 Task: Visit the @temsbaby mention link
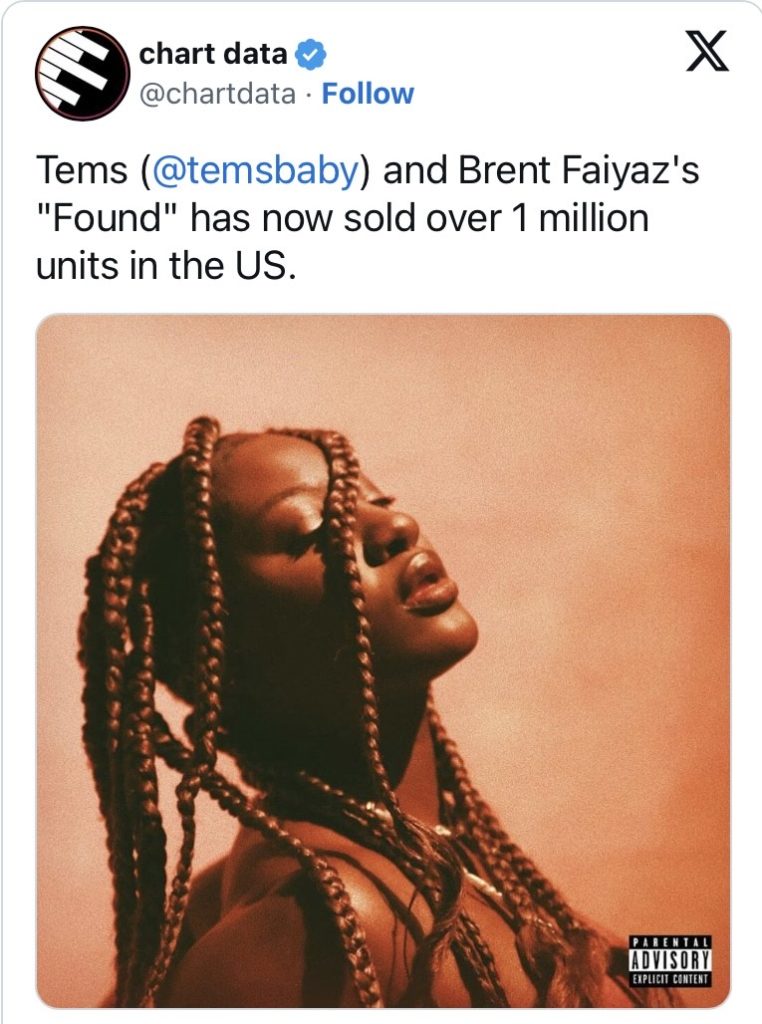255,170
